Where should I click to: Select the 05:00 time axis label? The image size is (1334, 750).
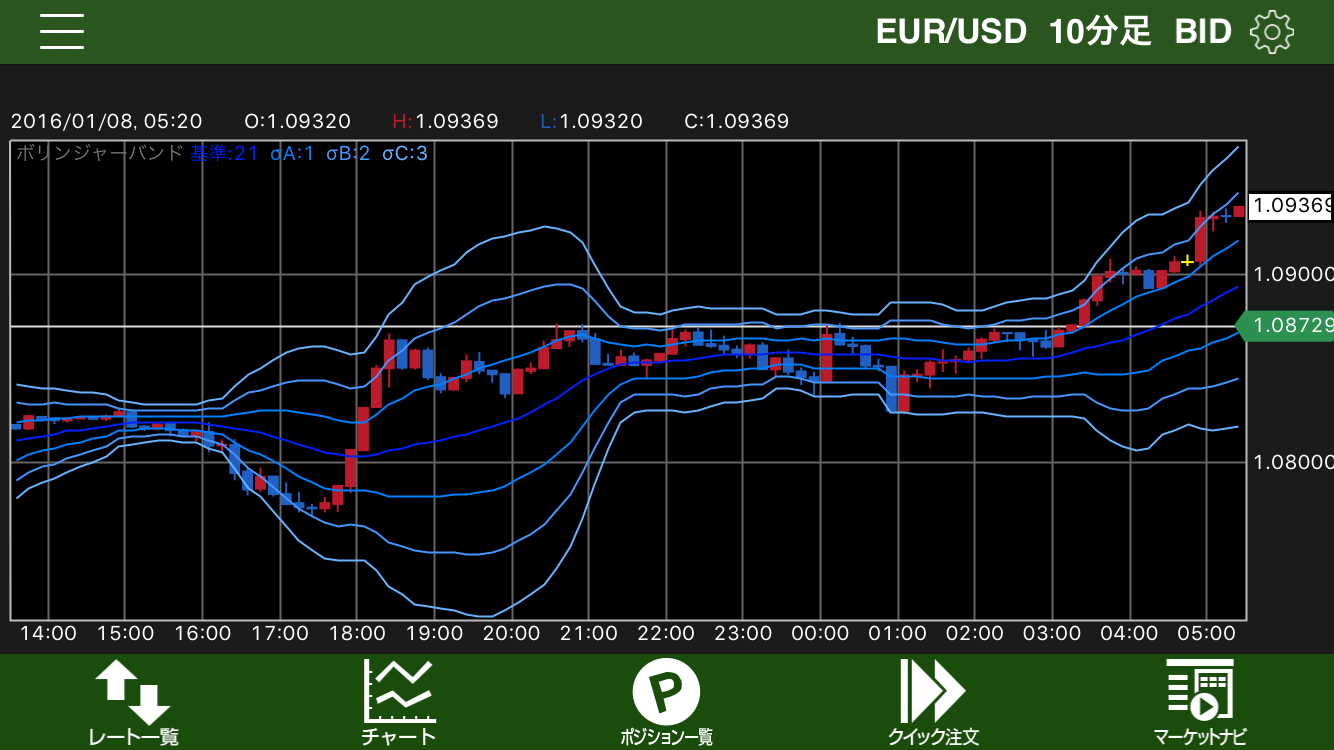(1206, 633)
